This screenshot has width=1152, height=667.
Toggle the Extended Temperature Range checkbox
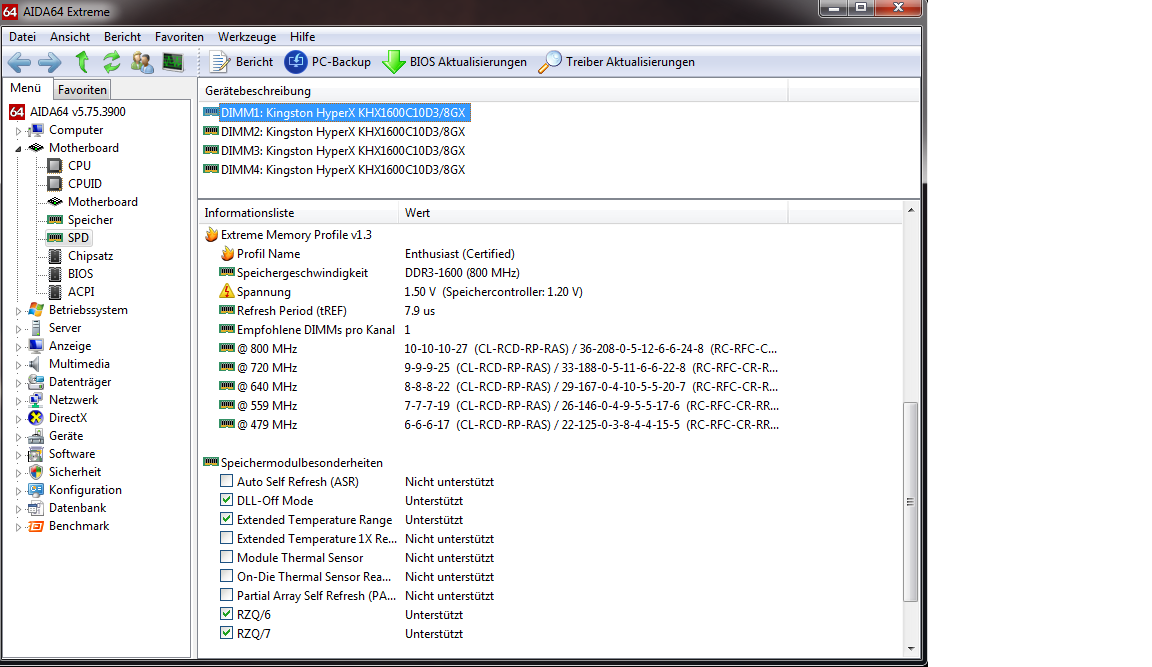click(226, 519)
